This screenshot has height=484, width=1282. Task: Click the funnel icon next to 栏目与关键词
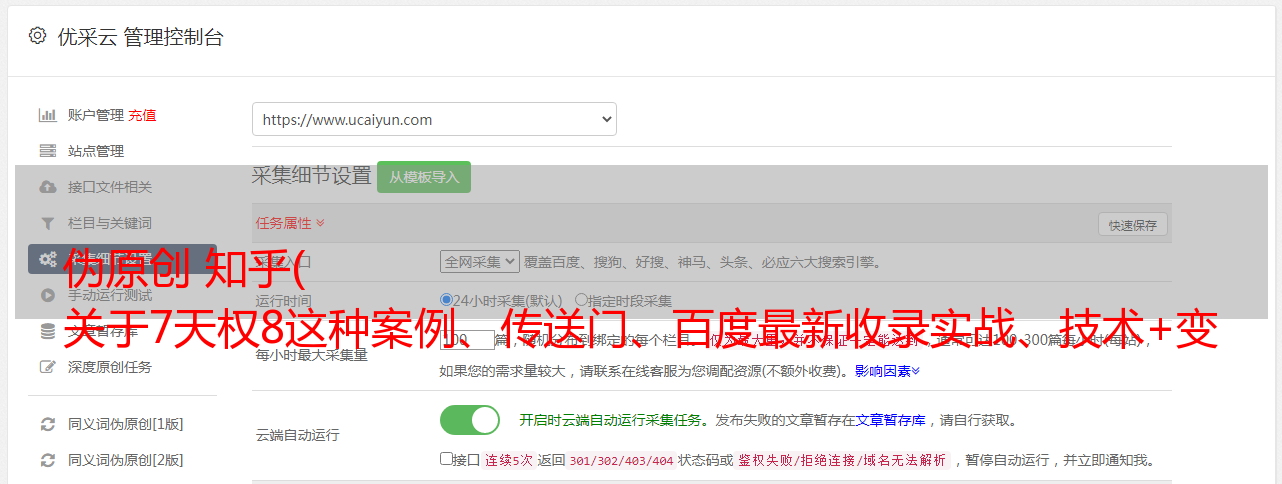[47, 223]
